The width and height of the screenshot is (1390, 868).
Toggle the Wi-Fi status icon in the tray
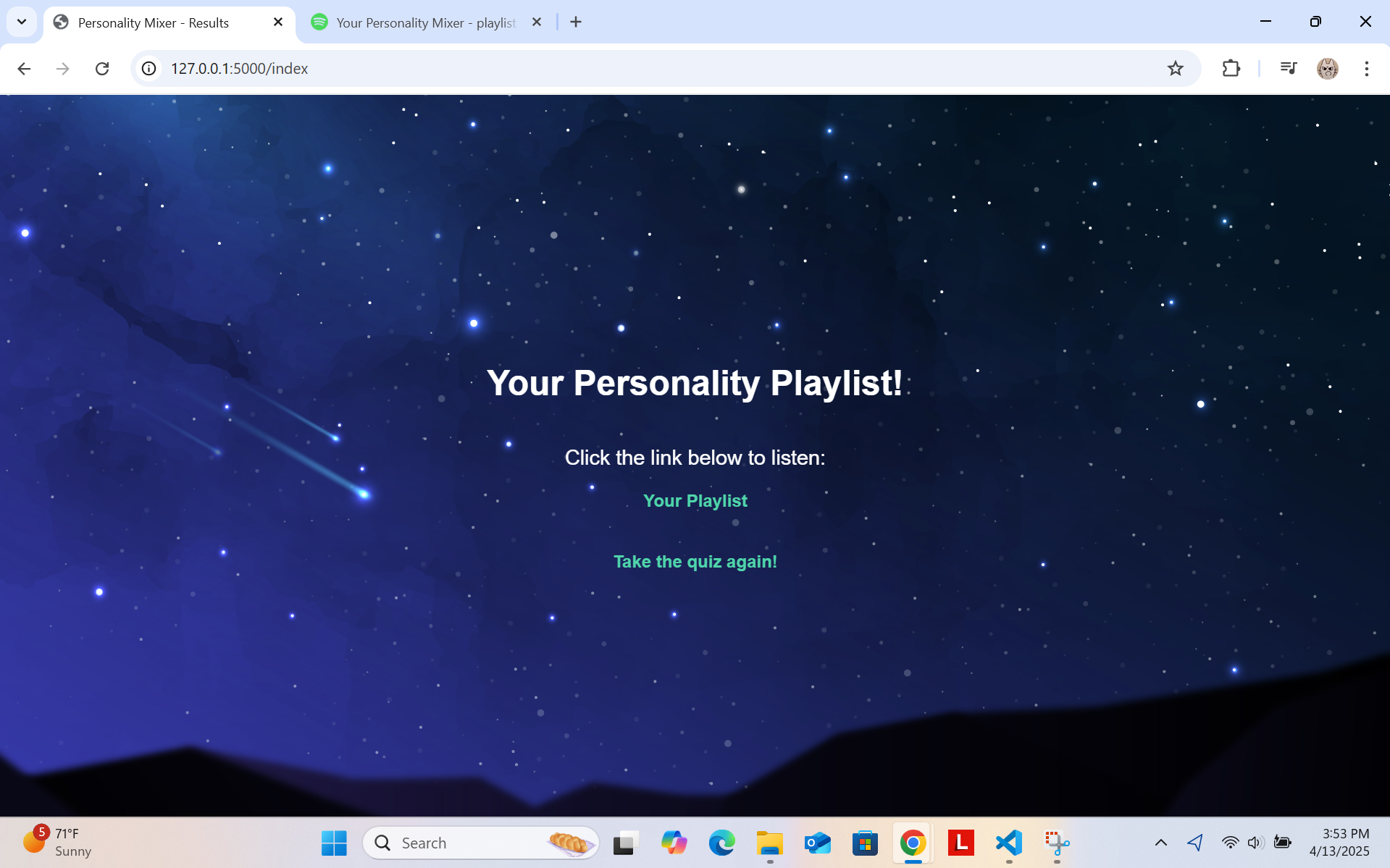coord(1230,842)
